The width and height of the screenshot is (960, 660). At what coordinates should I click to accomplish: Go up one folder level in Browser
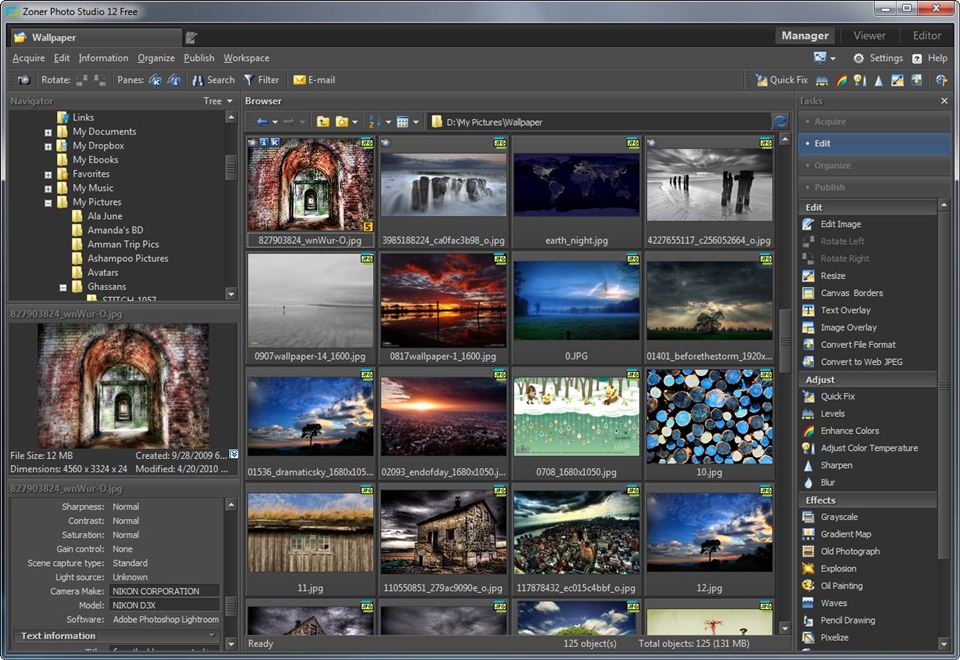pos(323,122)
